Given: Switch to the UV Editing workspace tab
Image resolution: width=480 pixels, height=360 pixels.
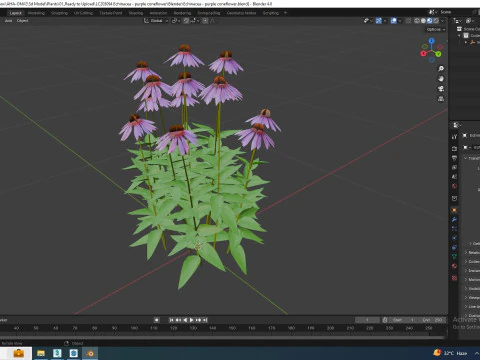Looking at the screenshot, I should tap(83, 13).
